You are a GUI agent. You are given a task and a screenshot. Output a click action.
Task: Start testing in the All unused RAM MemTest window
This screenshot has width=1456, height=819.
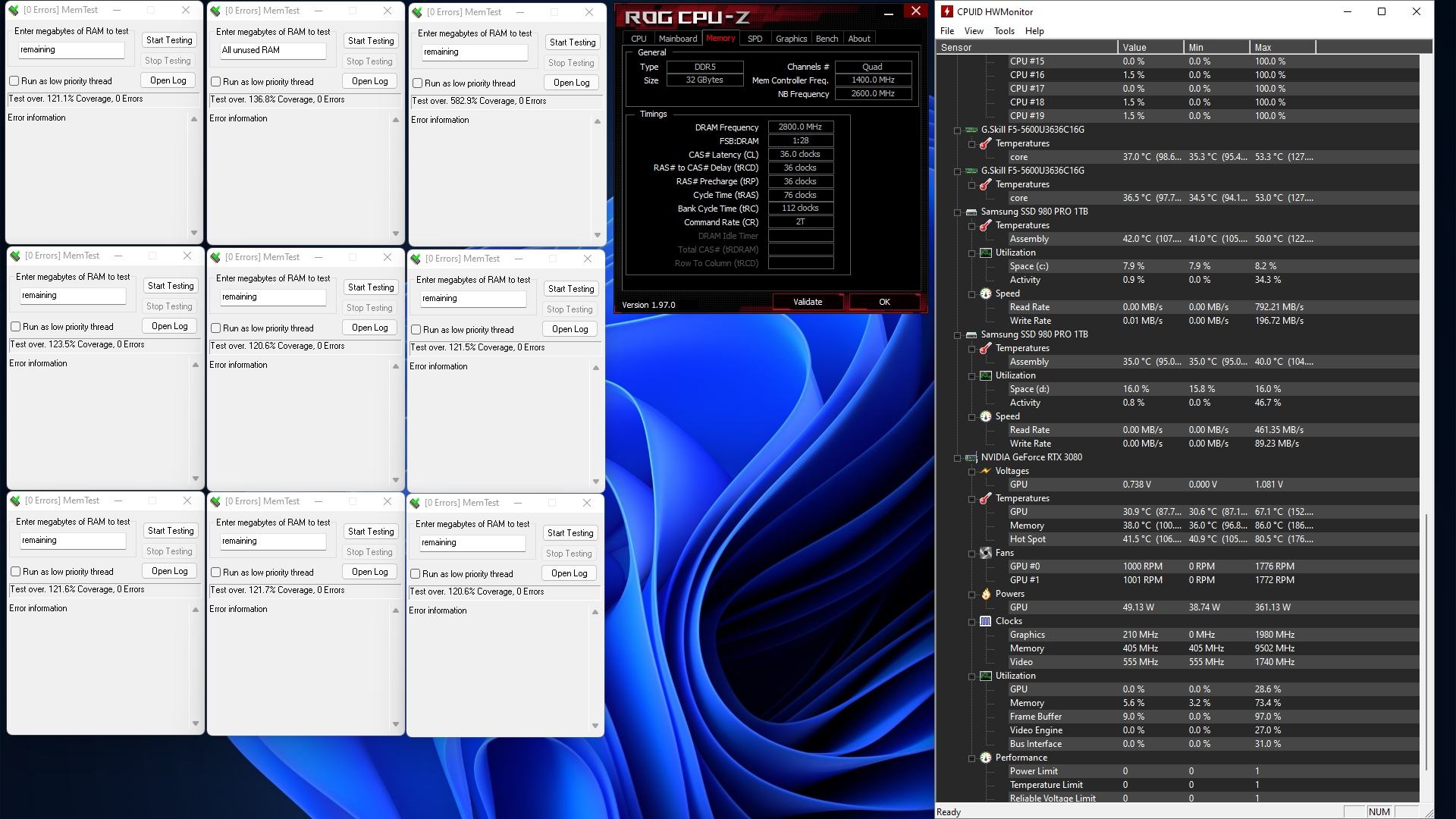click(x=371, y=41)
